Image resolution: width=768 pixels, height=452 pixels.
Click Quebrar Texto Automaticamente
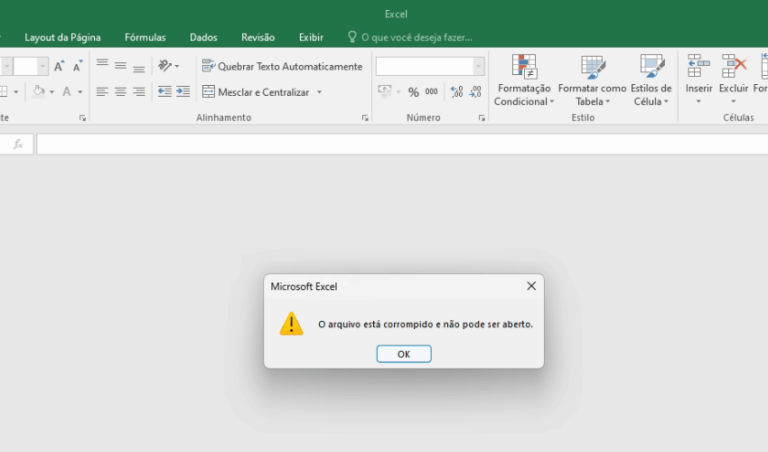(x=282, y=66)
